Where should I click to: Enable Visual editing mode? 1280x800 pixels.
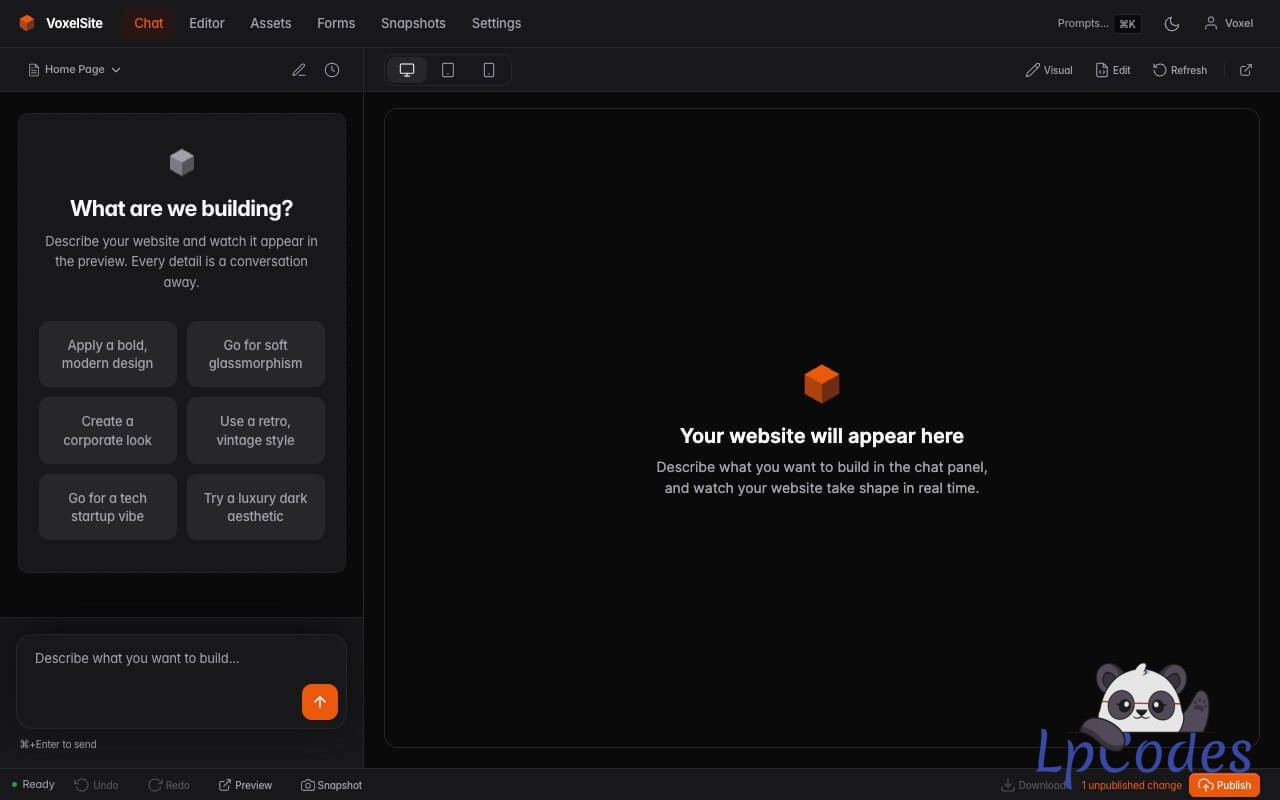pos(1049,70)
